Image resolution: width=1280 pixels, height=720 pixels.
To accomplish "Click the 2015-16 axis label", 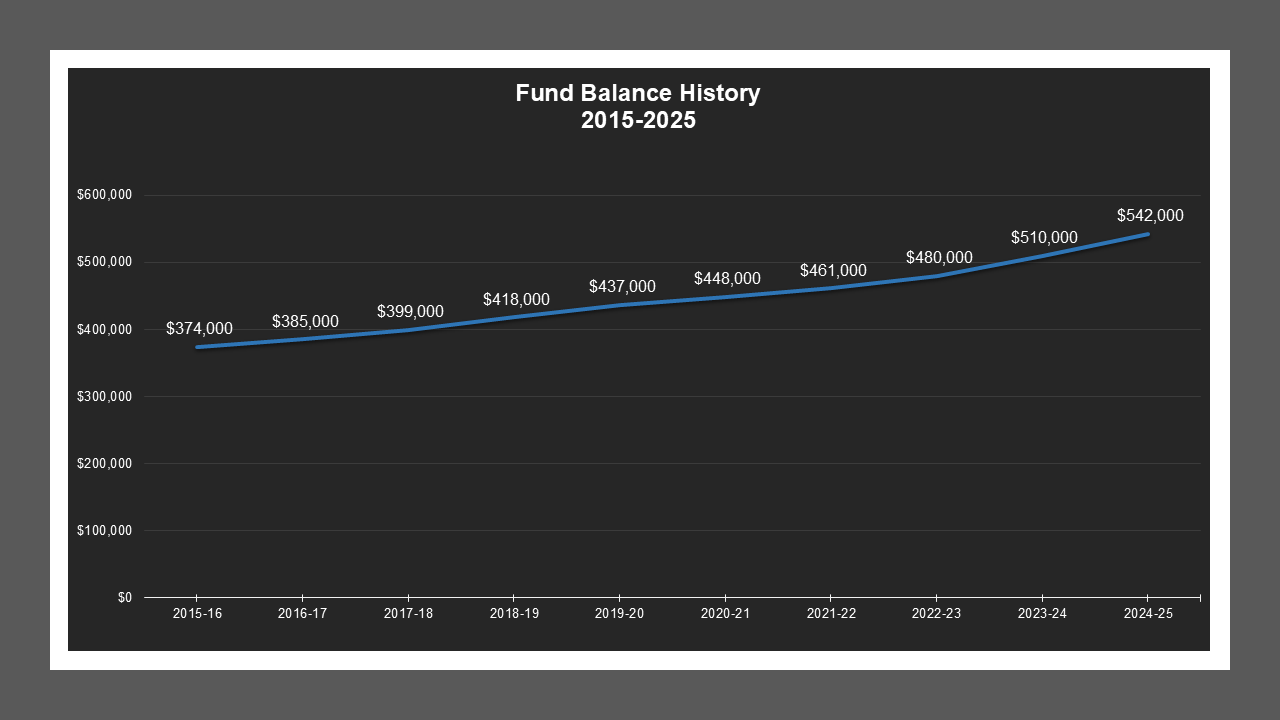I will click(x=197, y=614).
